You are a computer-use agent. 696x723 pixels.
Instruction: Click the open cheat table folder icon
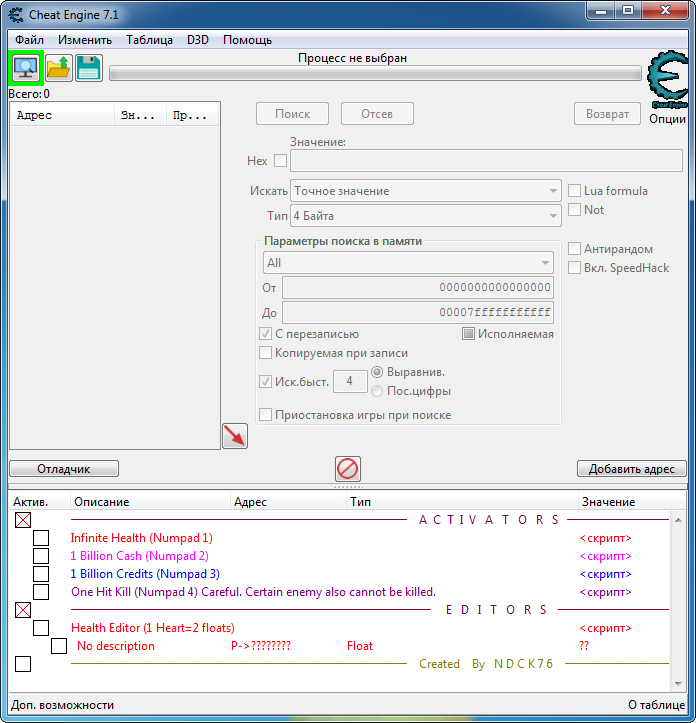59,68
